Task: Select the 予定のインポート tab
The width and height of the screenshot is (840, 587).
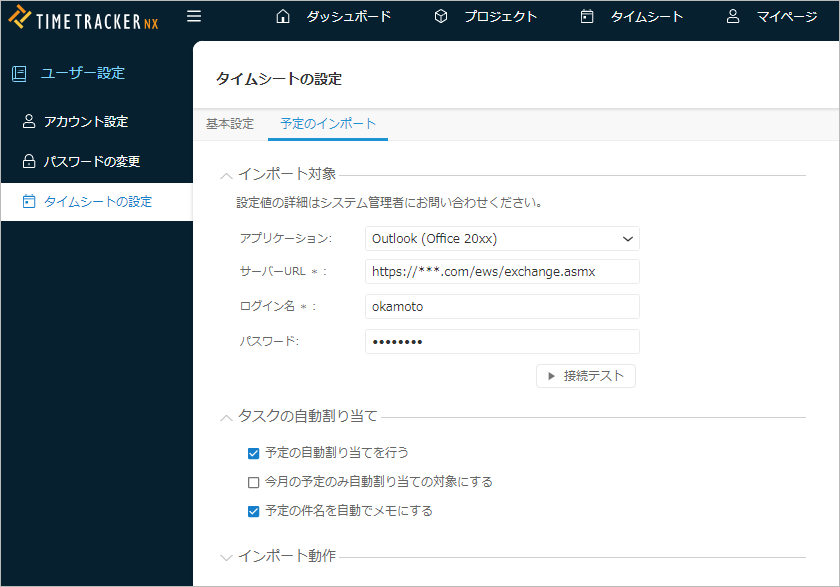Action: (x=328, y=124)
